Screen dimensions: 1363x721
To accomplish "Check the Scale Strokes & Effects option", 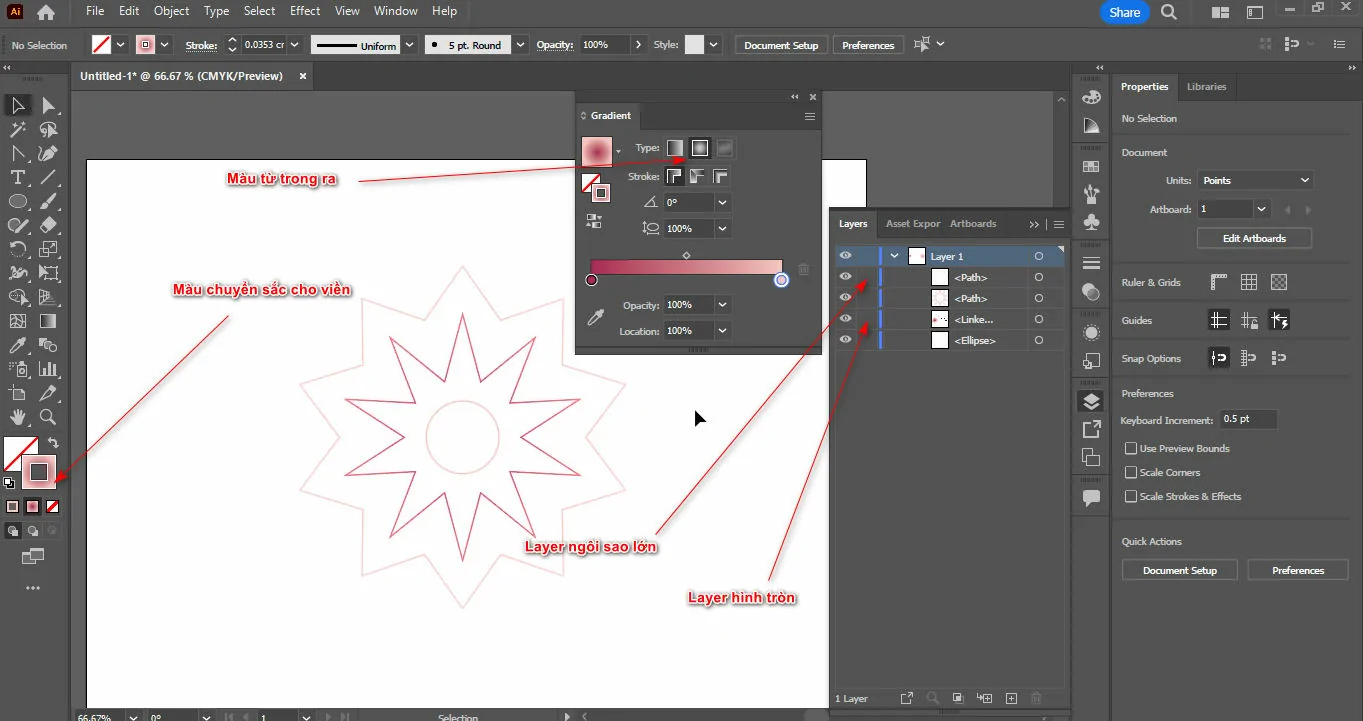I will 1131,497.
